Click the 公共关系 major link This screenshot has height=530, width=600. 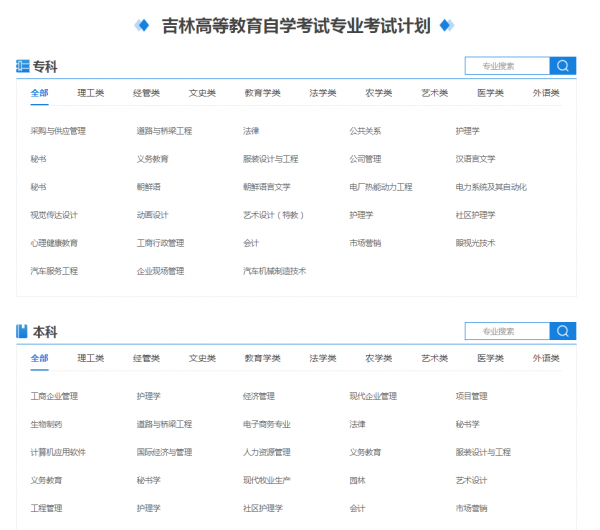click(365, 131)
